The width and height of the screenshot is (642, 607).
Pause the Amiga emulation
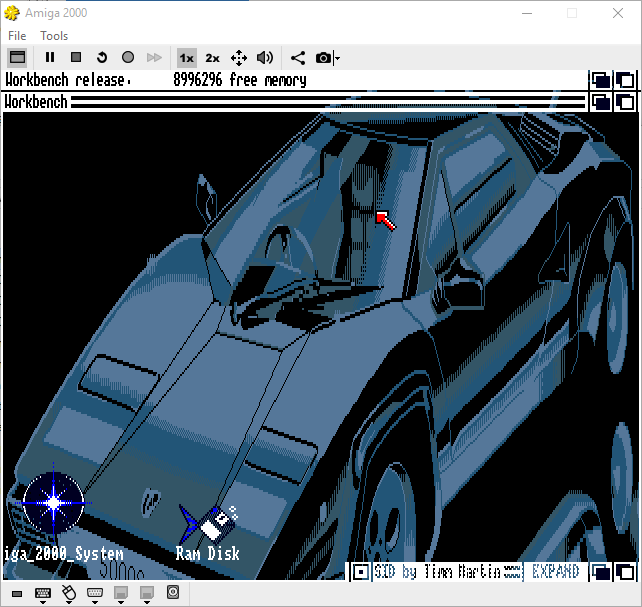pos(50,57)
